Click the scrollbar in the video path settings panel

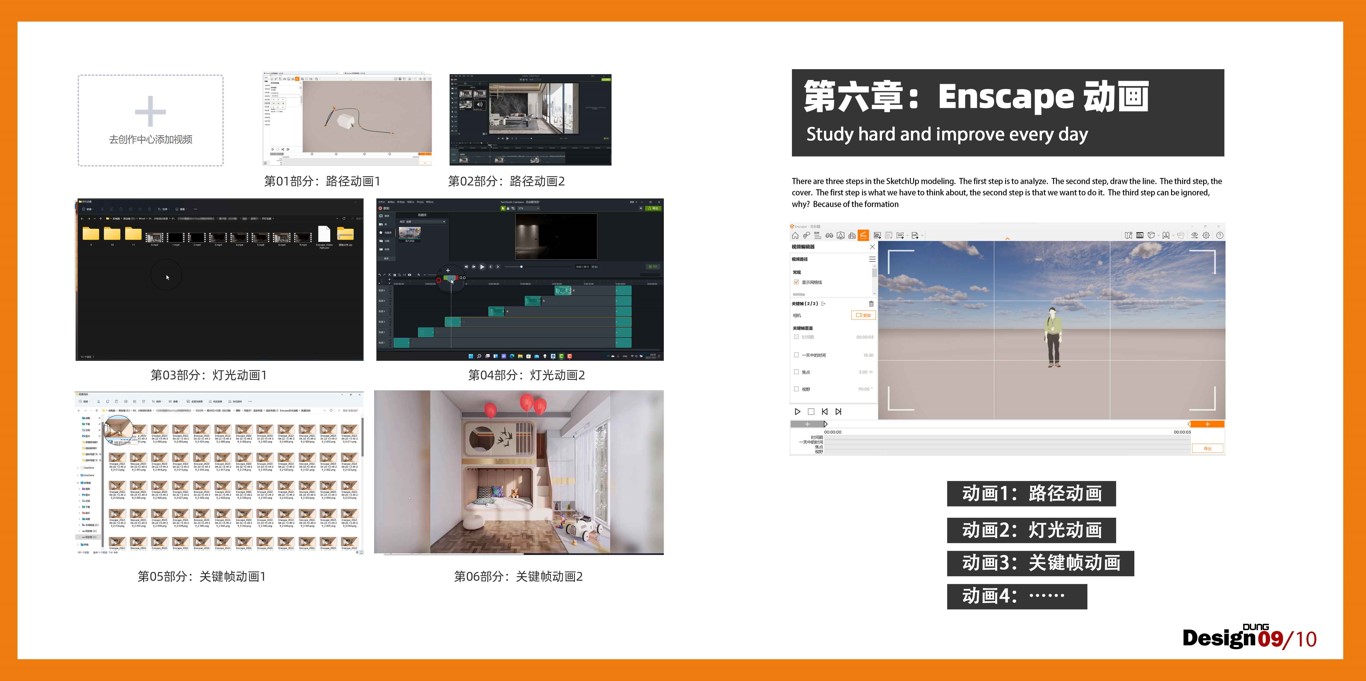click(x=874, y=272)
